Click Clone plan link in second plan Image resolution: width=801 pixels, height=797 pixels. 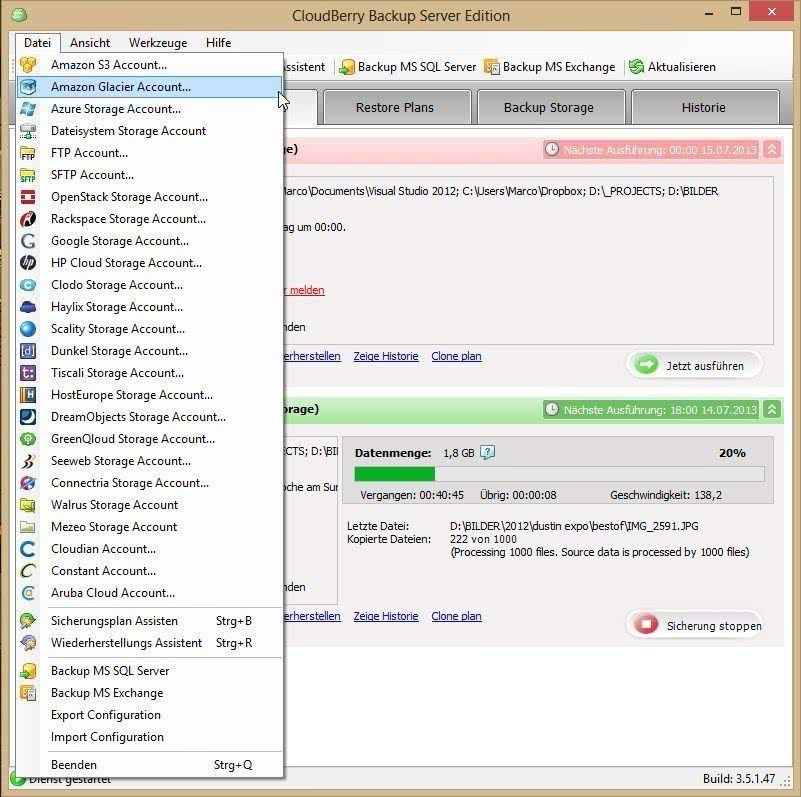point(456,616)
